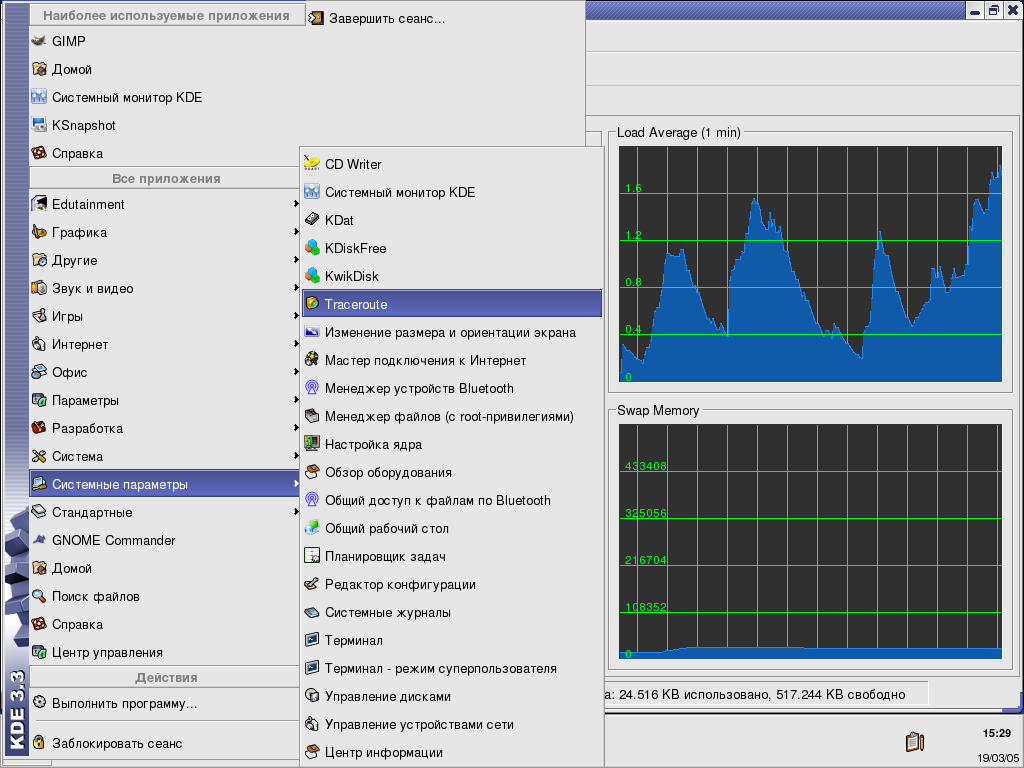The height and width of the screenshot is (768, 1024).
Task: Launch Терминал - режим суперпользователя
Action: (451, 669)
